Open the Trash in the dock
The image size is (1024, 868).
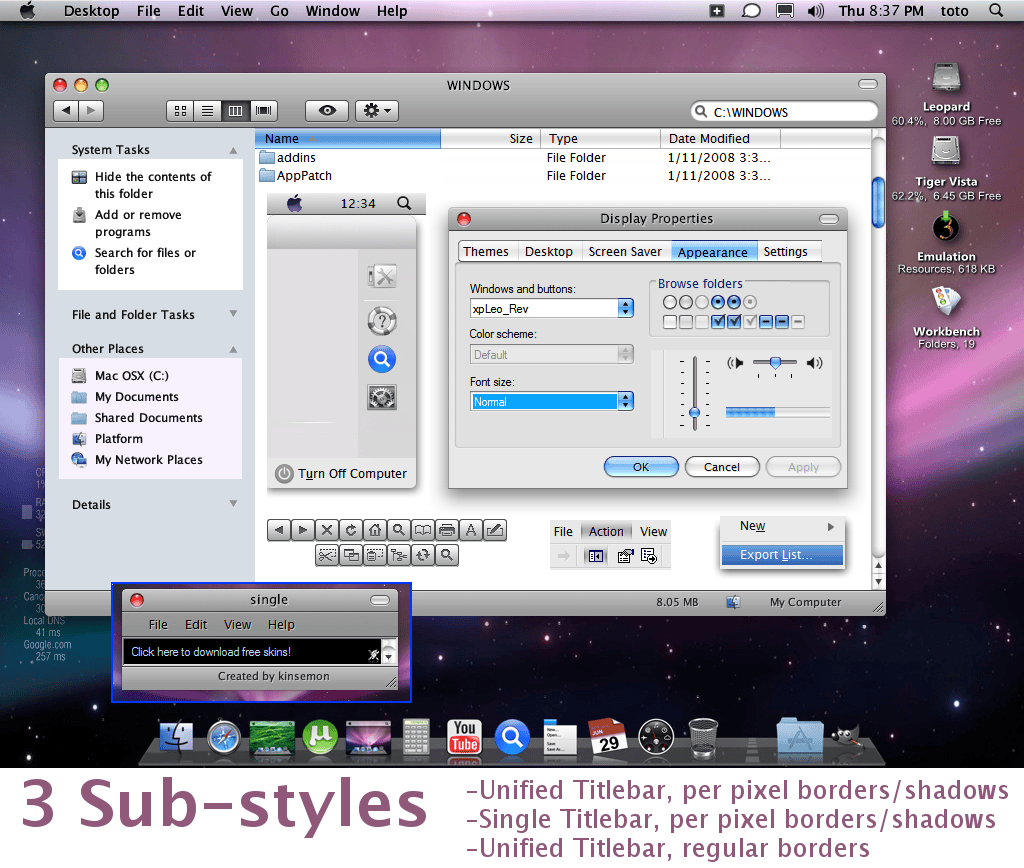coord(703,738)
